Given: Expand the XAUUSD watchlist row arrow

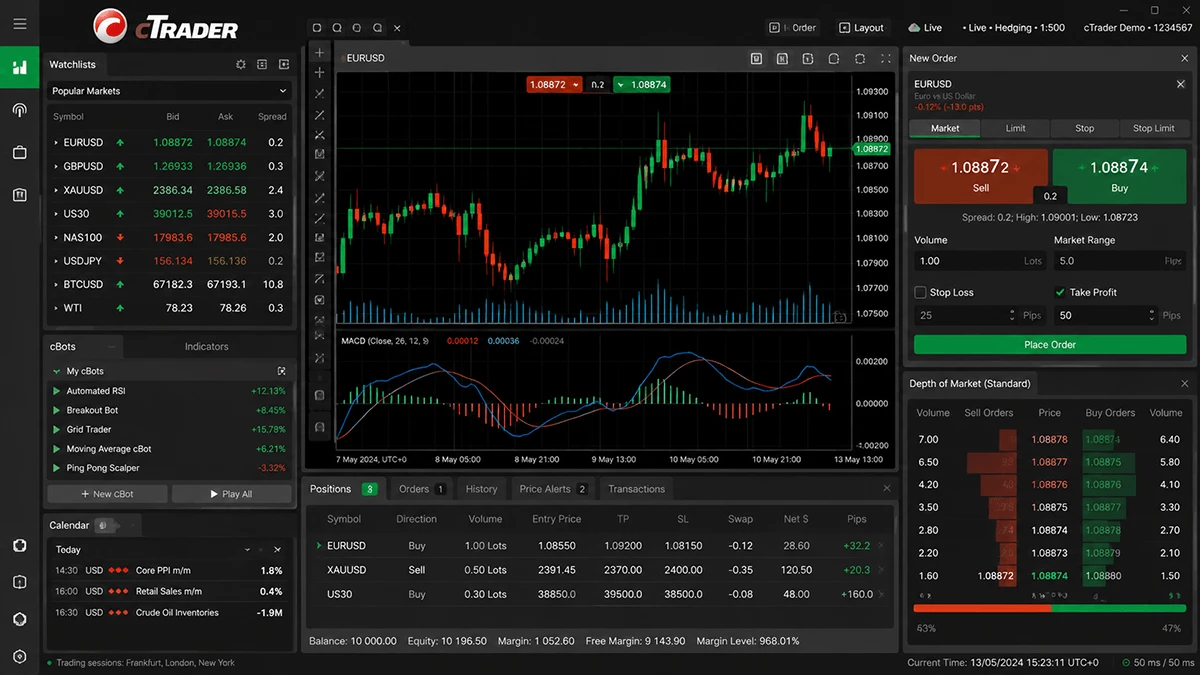Looking at the screenshot, I should pos(56,190).
